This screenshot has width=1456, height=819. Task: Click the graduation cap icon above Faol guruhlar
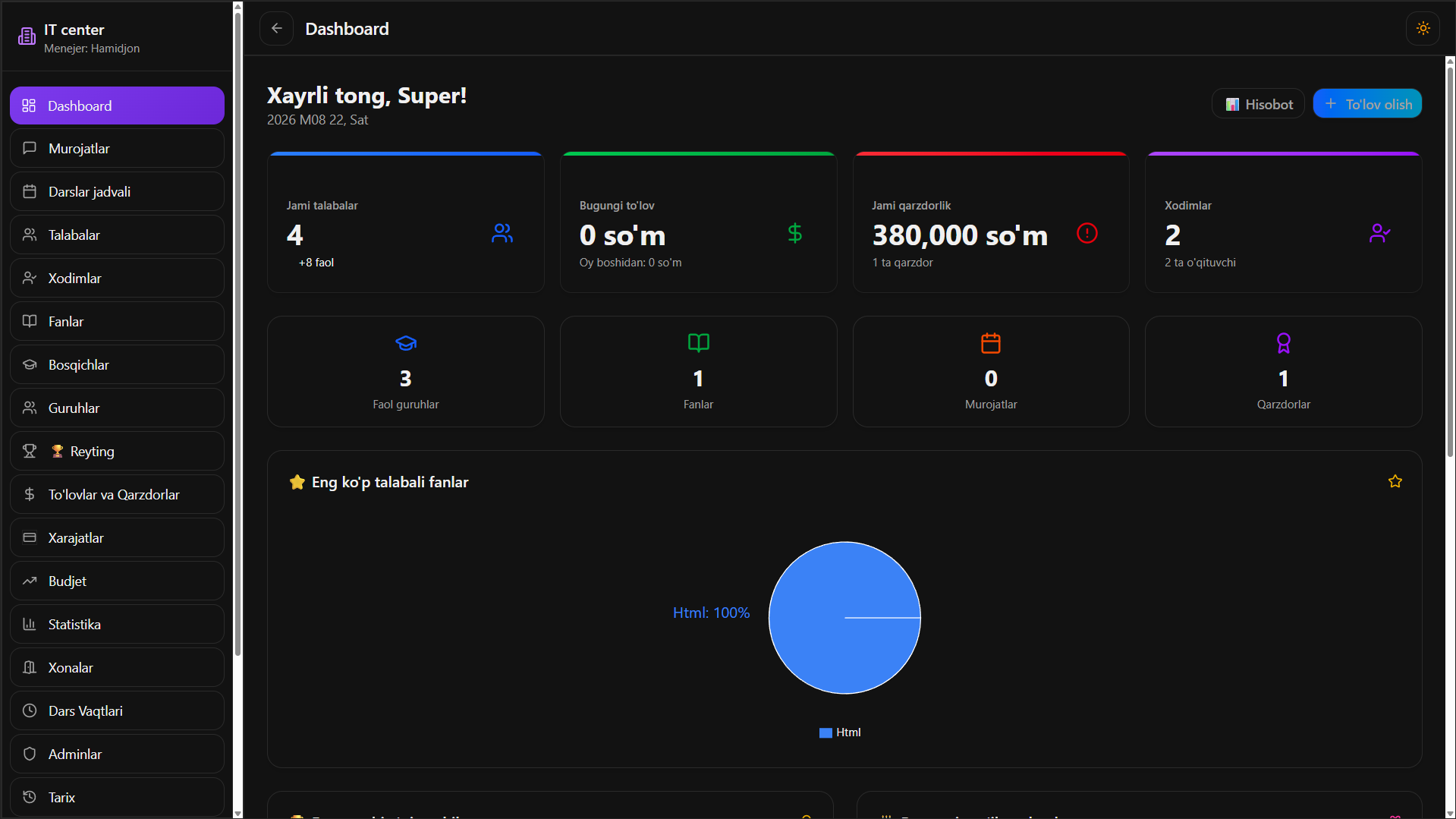(406, 343)
